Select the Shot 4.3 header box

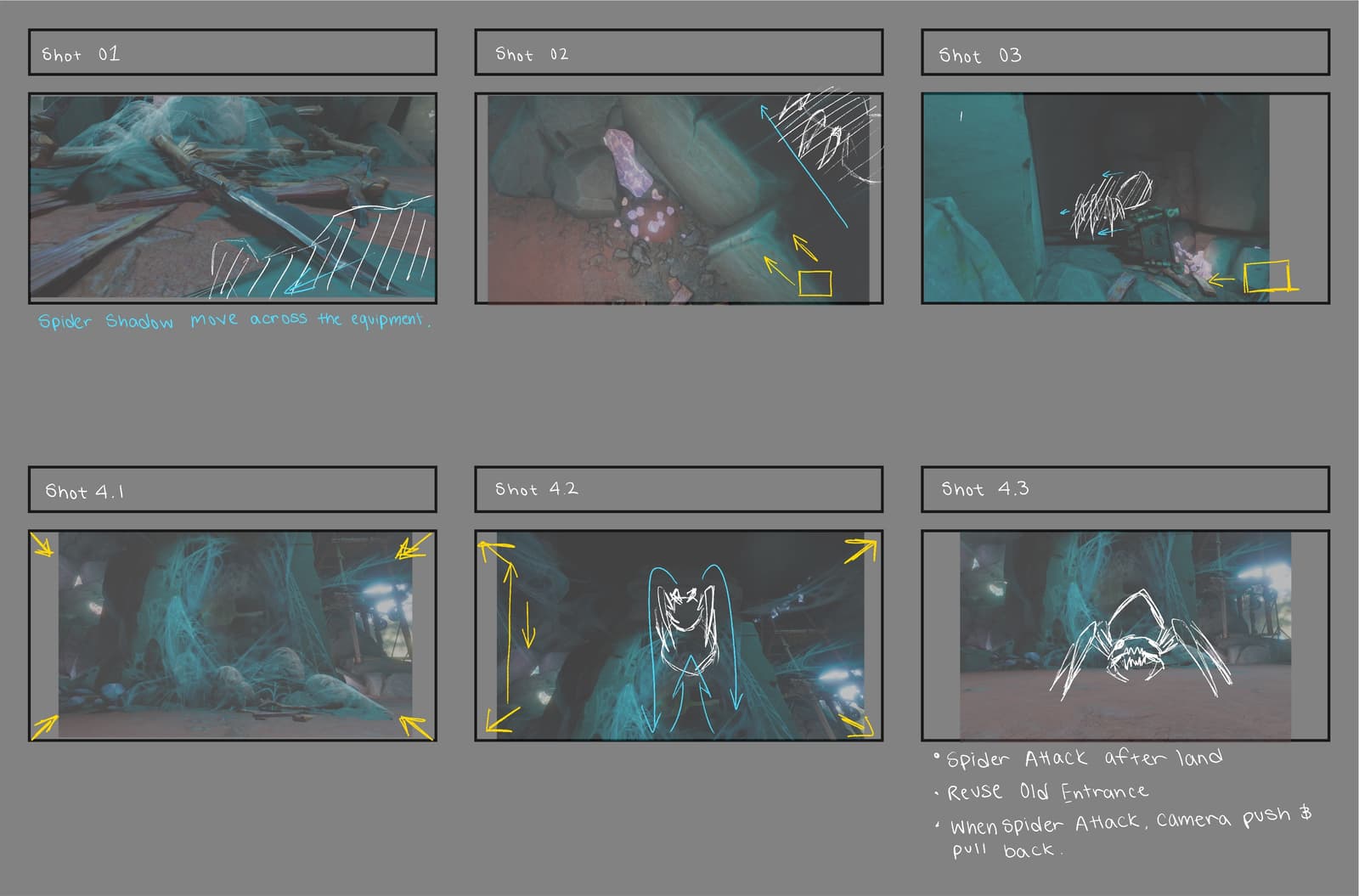coord(1125,489)
